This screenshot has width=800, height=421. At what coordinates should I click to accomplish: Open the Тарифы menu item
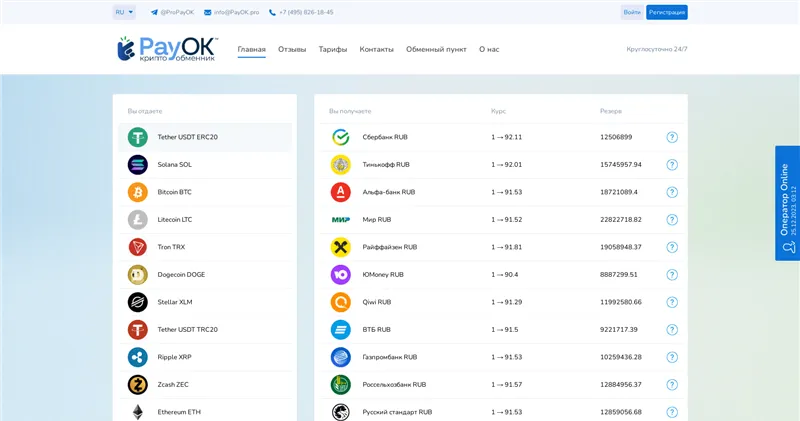(333, 49)
